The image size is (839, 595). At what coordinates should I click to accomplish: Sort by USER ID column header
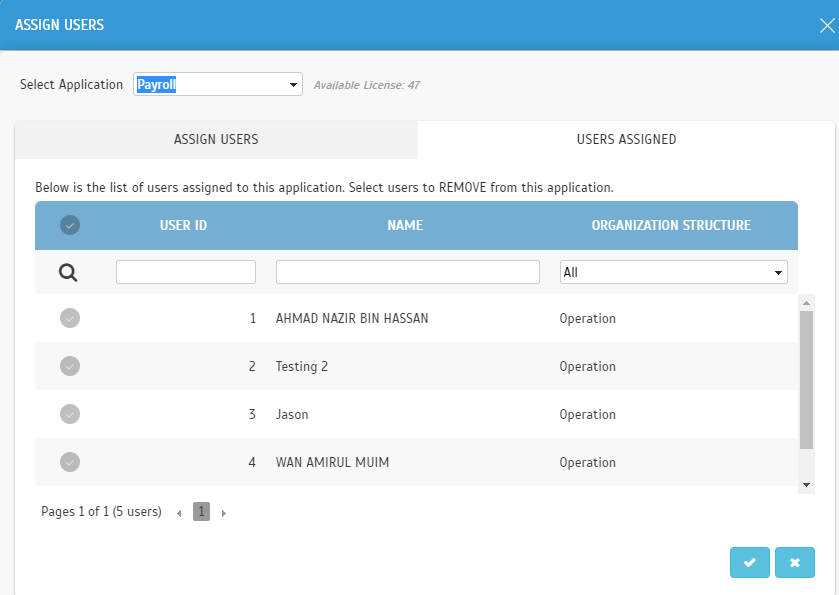click(184, 225)
